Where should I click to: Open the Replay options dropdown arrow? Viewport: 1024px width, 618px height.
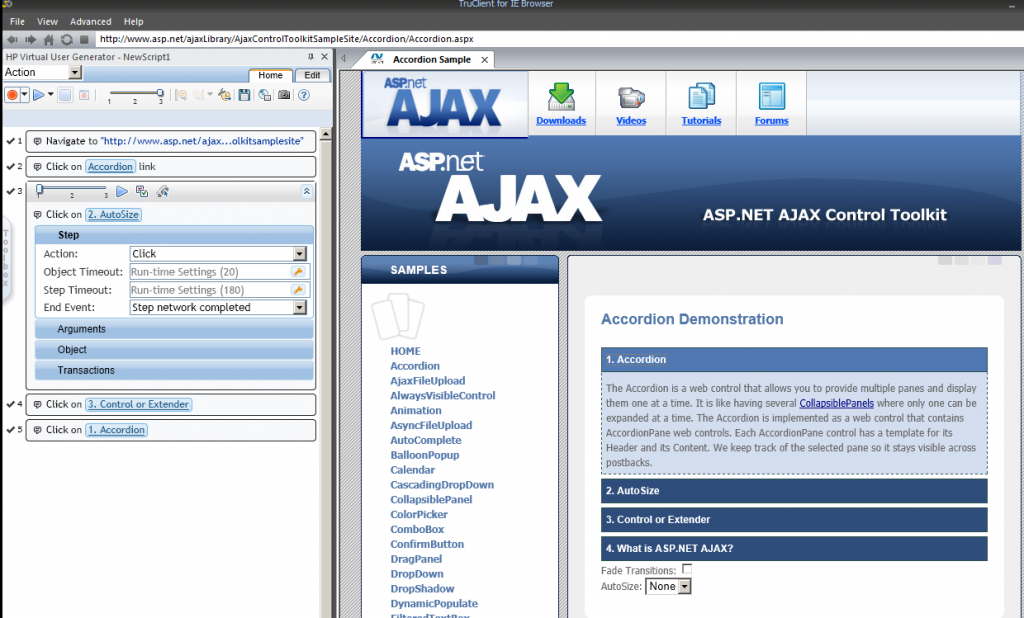click(x=50, y=95)
